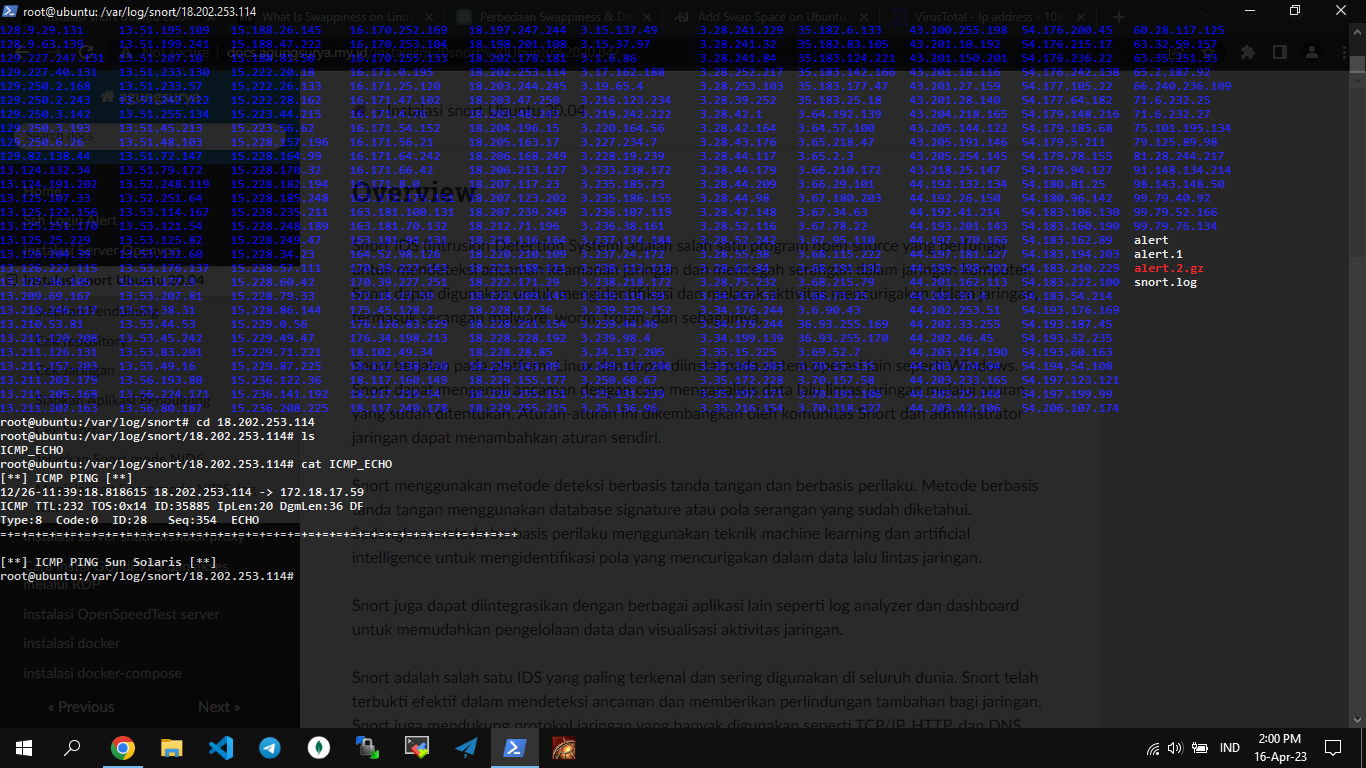This screenshot has height=768, width=1366.
Task: Change the IND input language indicator
Action: [x=1230, y=748]
